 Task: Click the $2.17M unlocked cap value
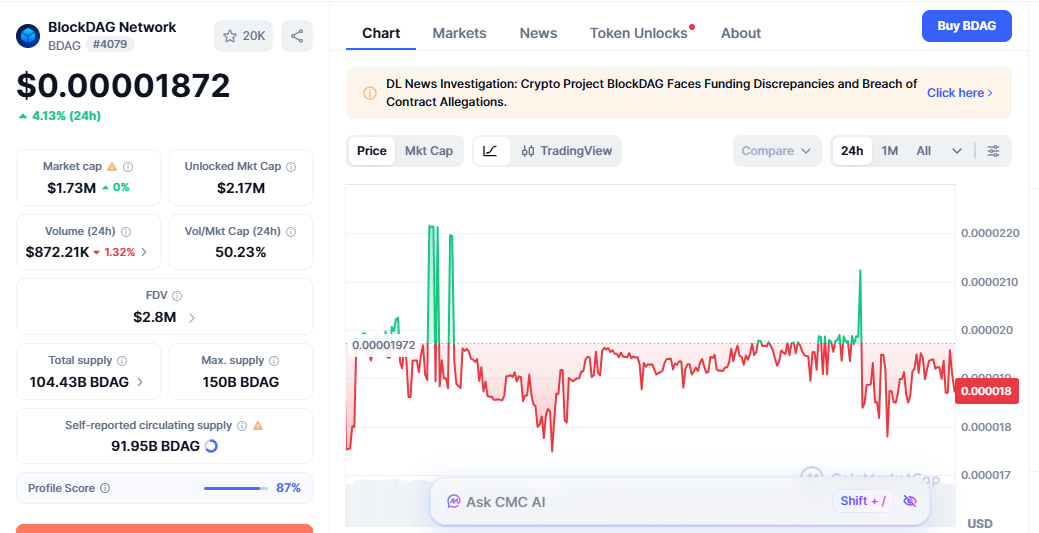pos(241,188)
